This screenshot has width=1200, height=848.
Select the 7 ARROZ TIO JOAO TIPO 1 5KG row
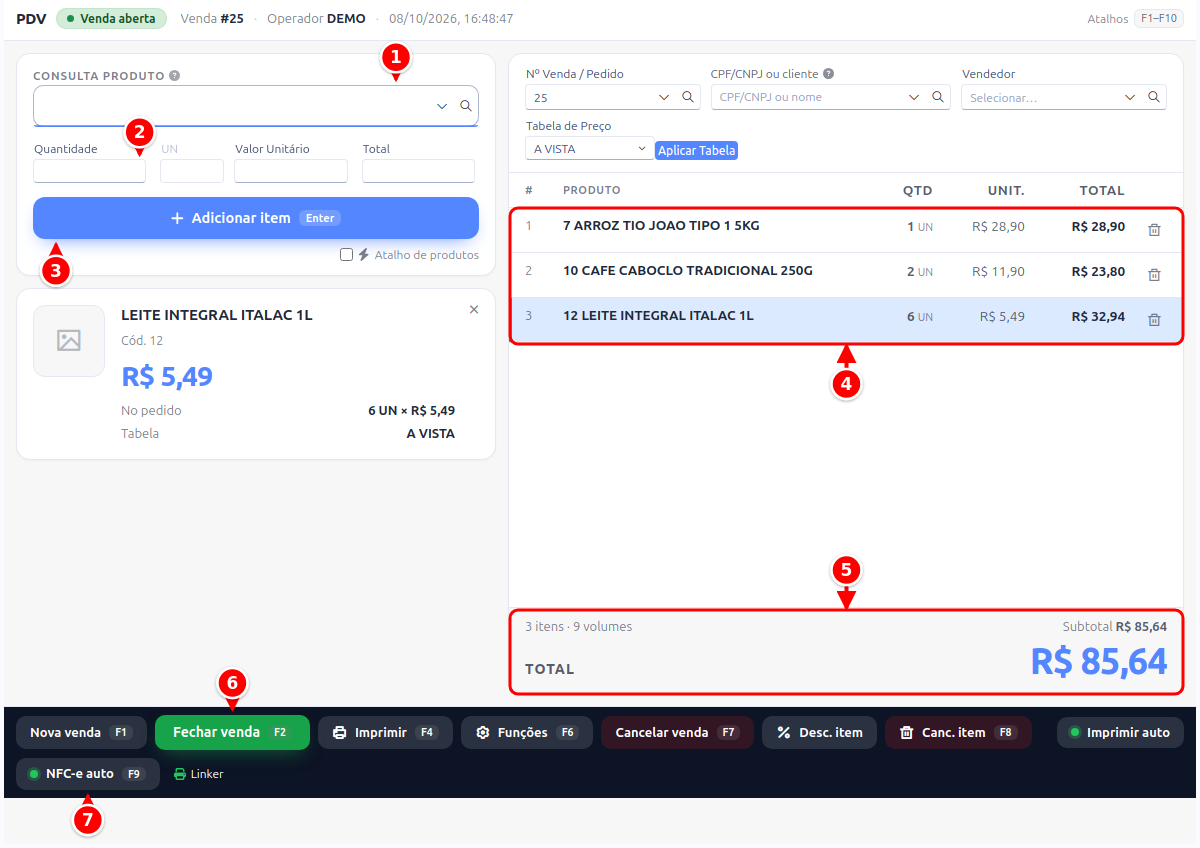point(846,230)
